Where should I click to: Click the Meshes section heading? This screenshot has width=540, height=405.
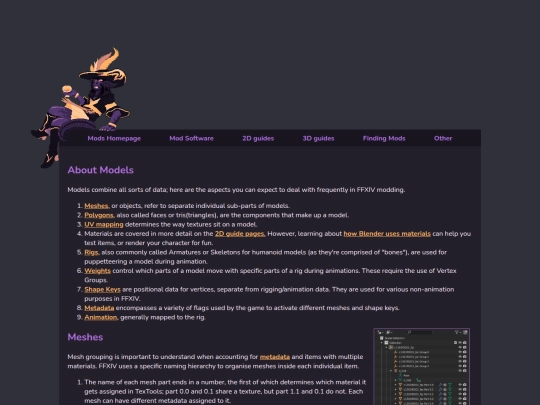[x=85, y=337]
